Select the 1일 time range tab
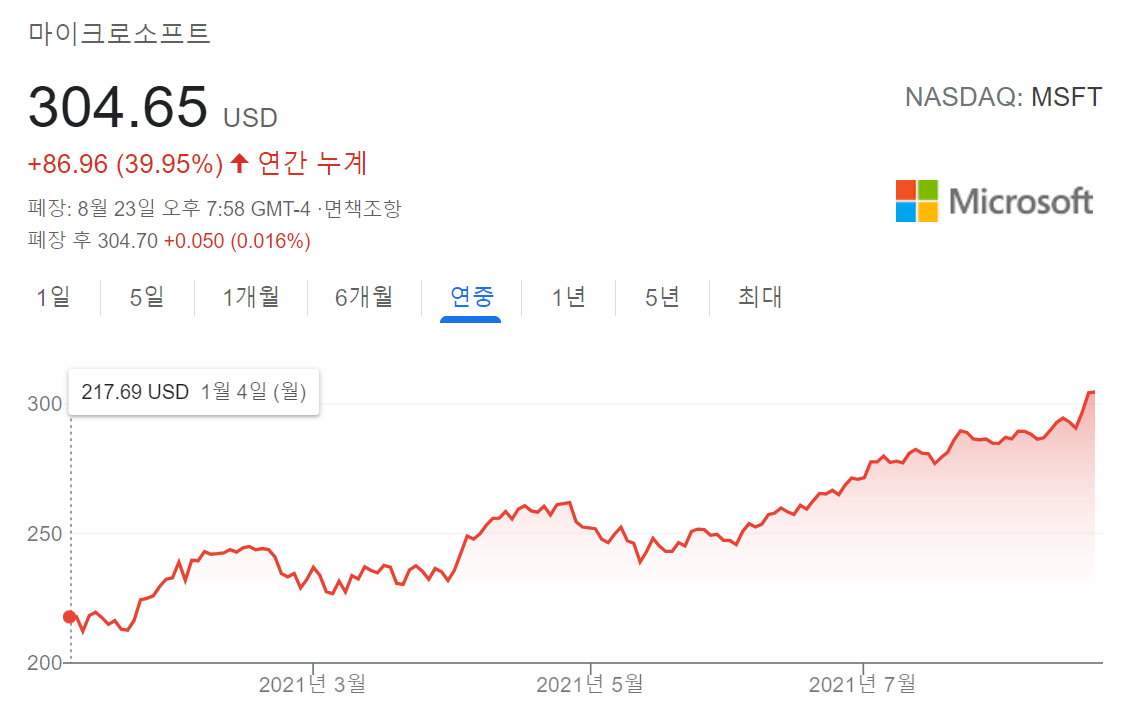This screenshot has width=1129, height=721. (53, 297)
